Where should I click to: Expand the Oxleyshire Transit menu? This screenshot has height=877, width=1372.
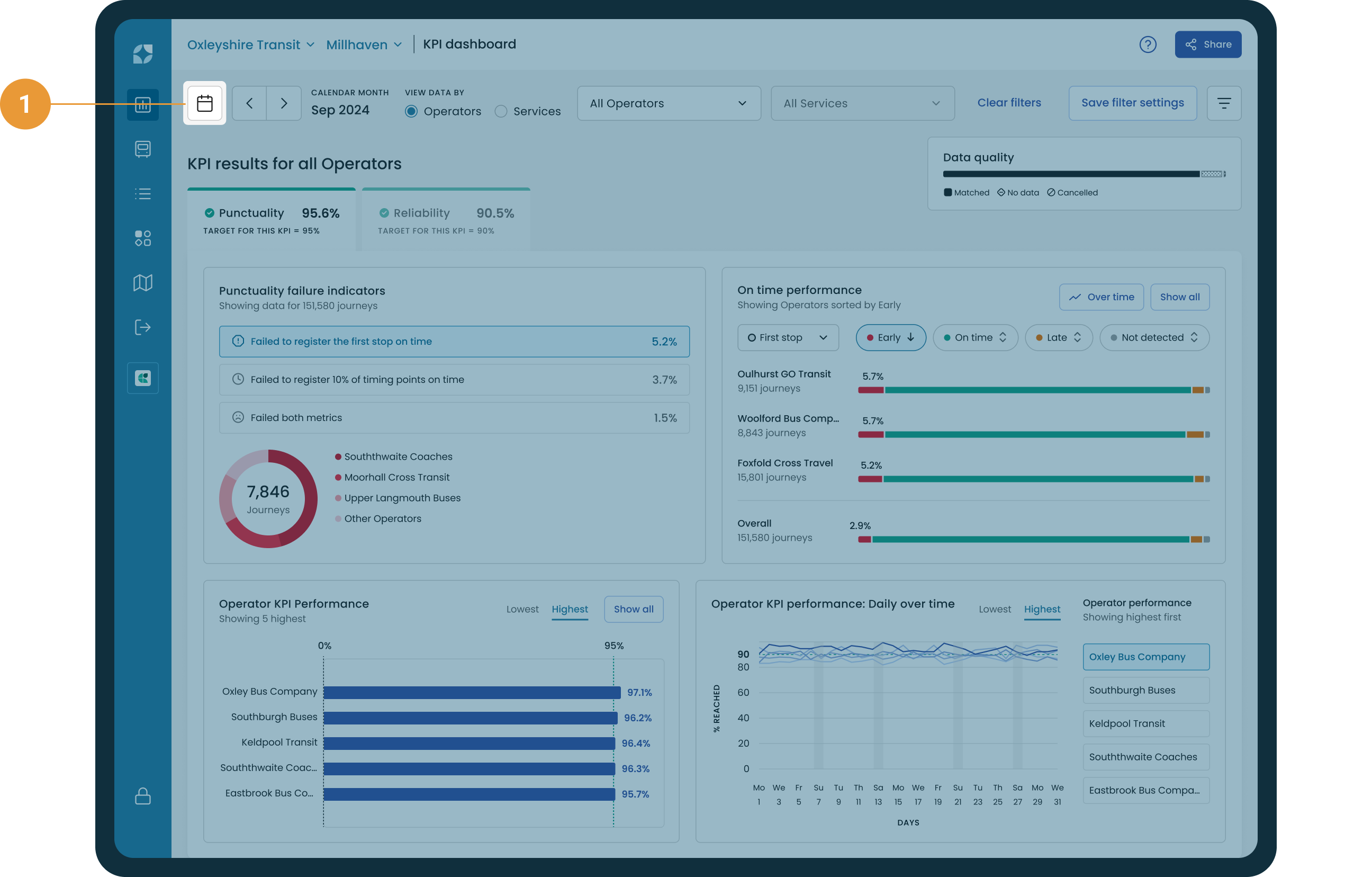[251, 44]
